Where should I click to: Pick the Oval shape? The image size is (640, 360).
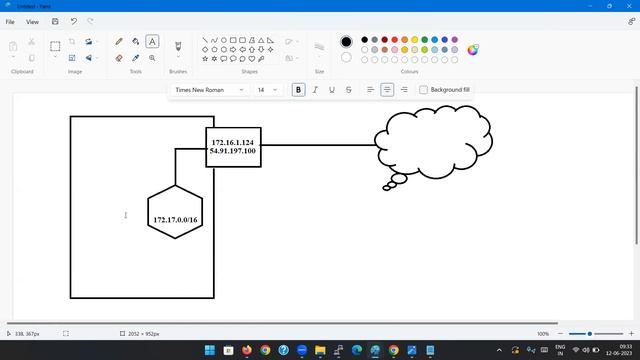click(224, 40)
